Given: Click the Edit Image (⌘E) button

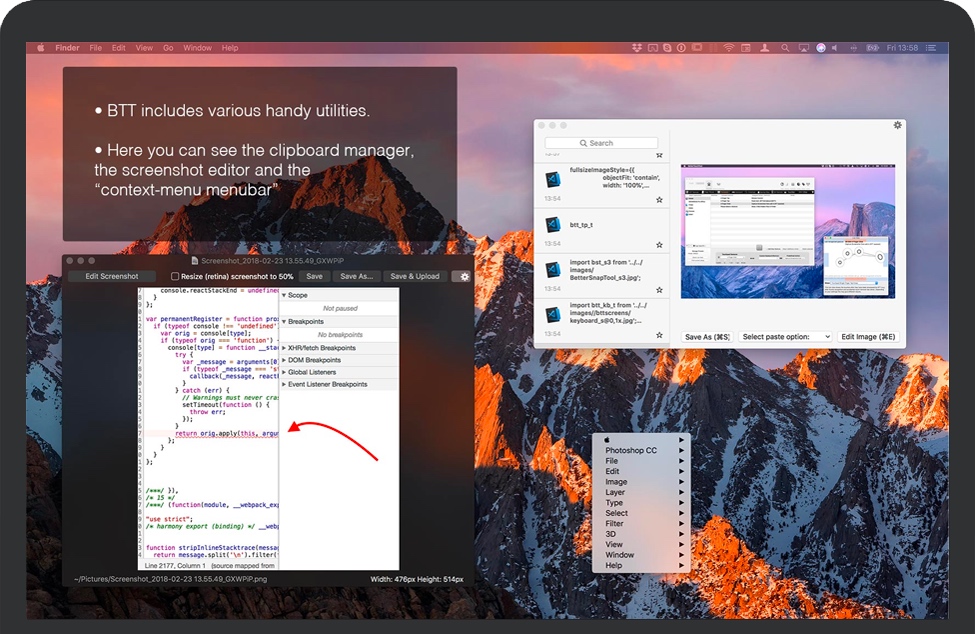Looking at the screenshot, I should (x=869, y=336).
